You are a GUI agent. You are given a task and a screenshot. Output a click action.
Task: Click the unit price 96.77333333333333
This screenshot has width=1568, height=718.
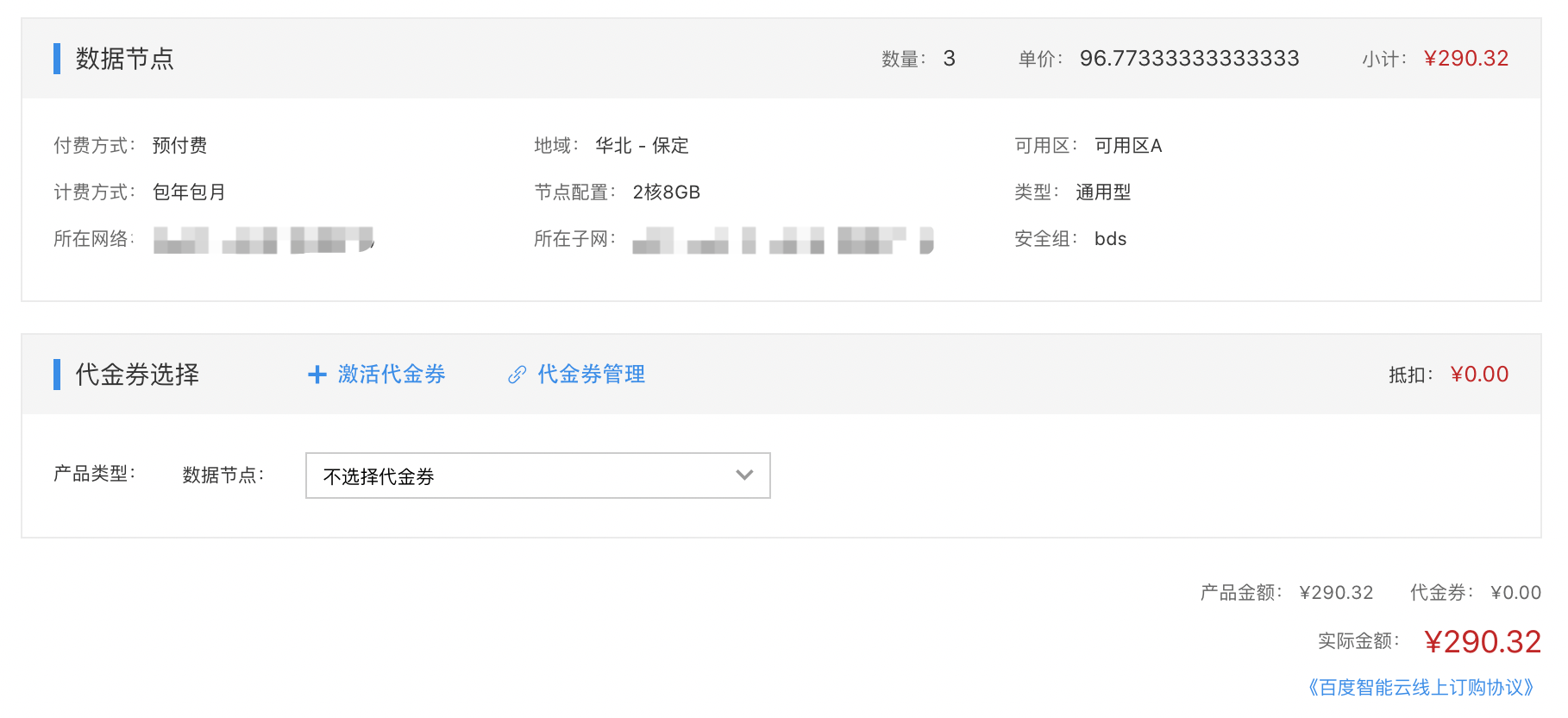[1189, 59]
